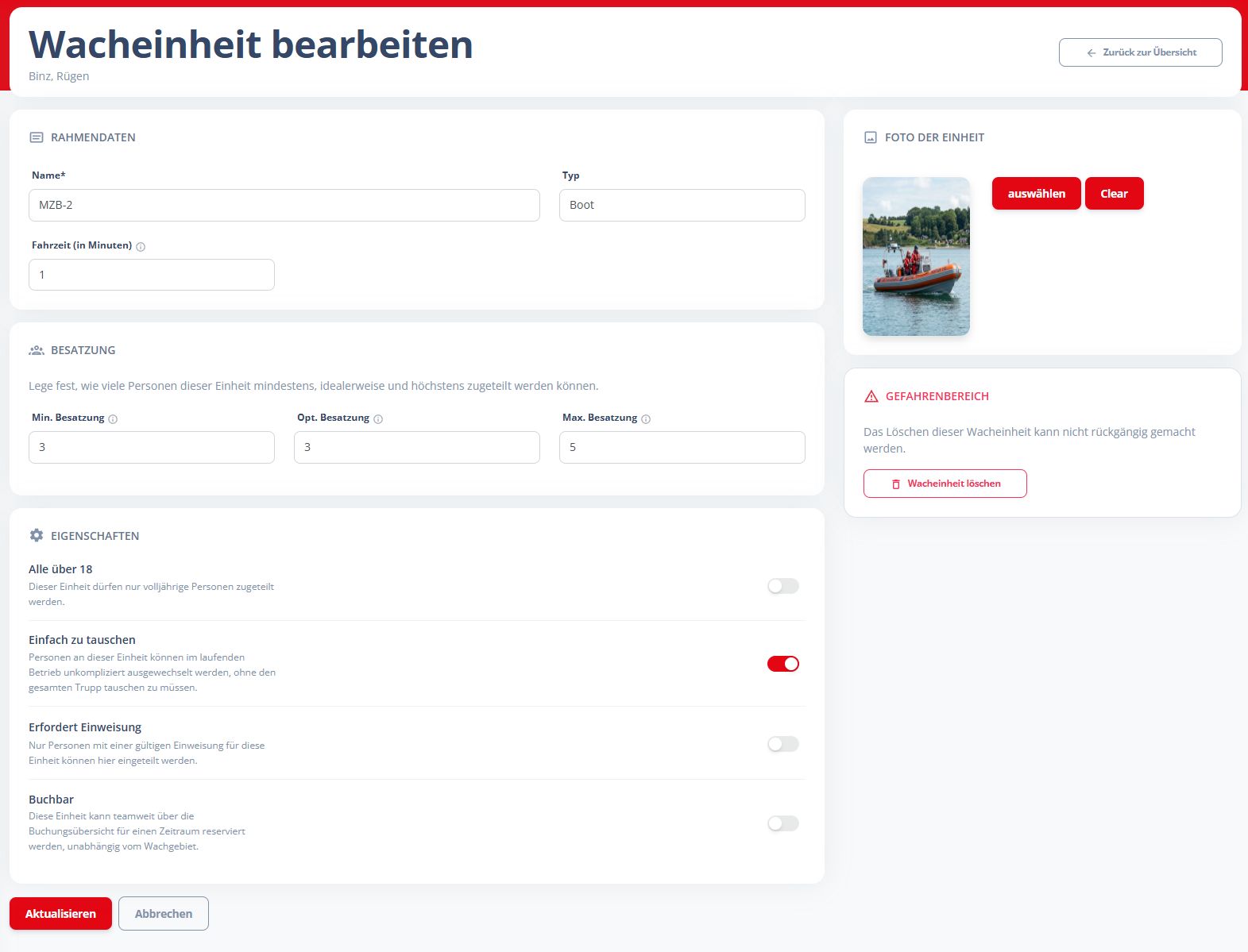Click the Gefahrenbereich warning triangle icon
The image size is (1248, 952).
click(x=871, y=396)
